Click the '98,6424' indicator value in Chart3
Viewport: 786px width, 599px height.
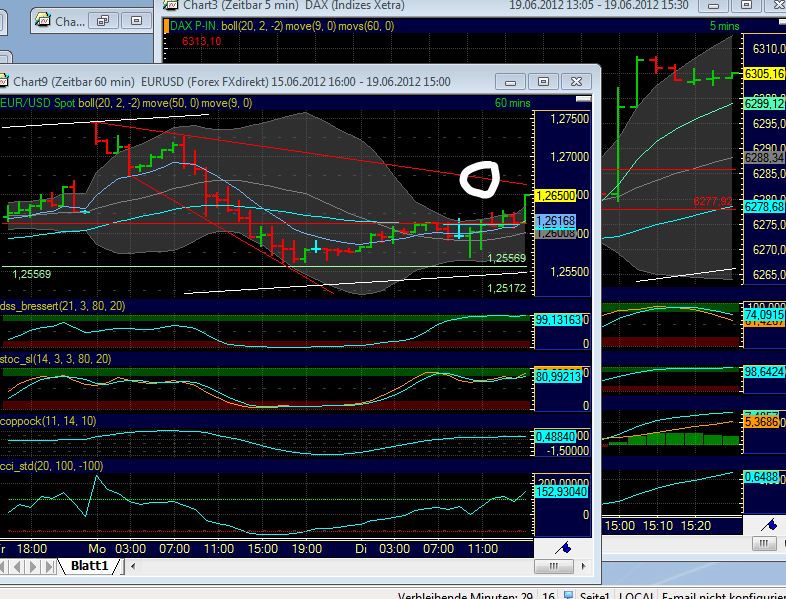pyautogui.click(x=764, y=371)
